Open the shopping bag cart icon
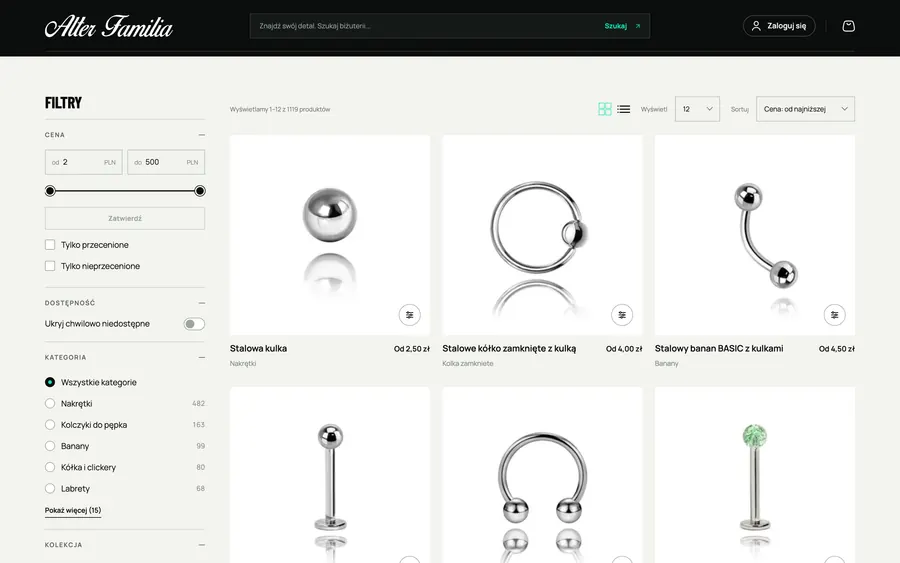Image resolution: width=900 pixels, height=563 pixels. pos(848,26)
